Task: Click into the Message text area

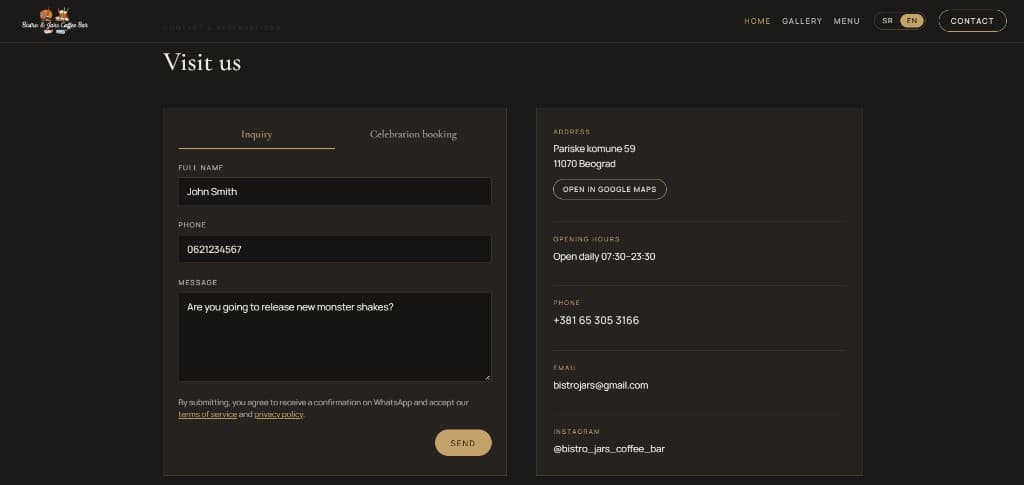Action: [x=334, y=337]
